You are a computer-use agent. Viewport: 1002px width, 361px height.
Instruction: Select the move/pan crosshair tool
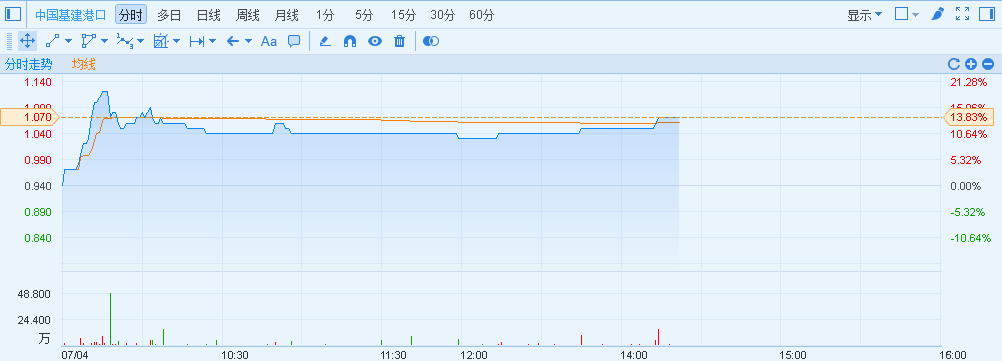click(27, 41)
